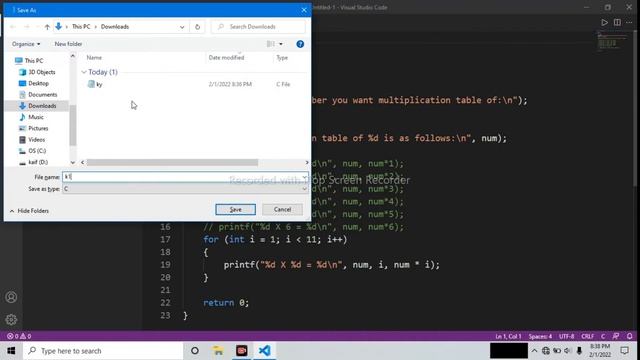The image size is (640, 360).
Task: Open the Organize menu
Action: coord(26,44)
